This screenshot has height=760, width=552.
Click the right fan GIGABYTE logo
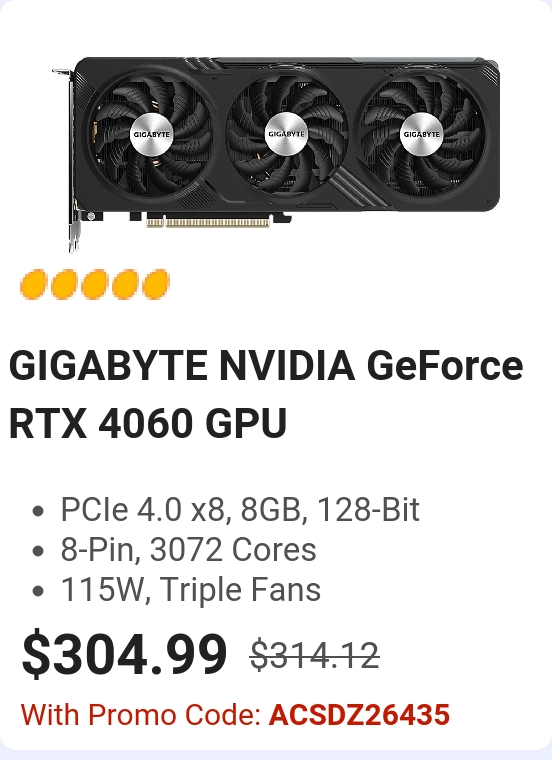(x=422, y=134)
